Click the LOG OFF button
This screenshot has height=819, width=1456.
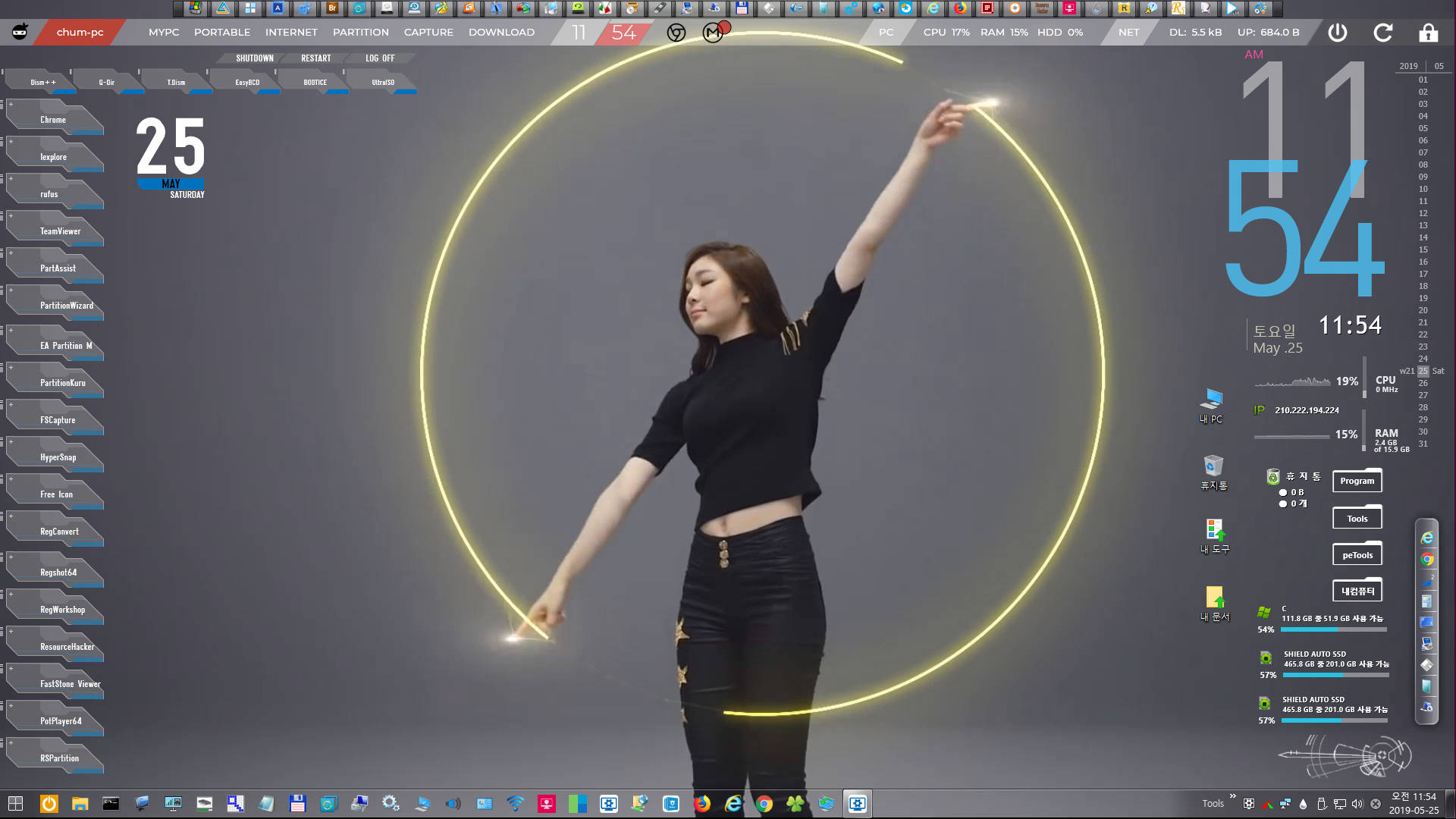coord(380,58)
